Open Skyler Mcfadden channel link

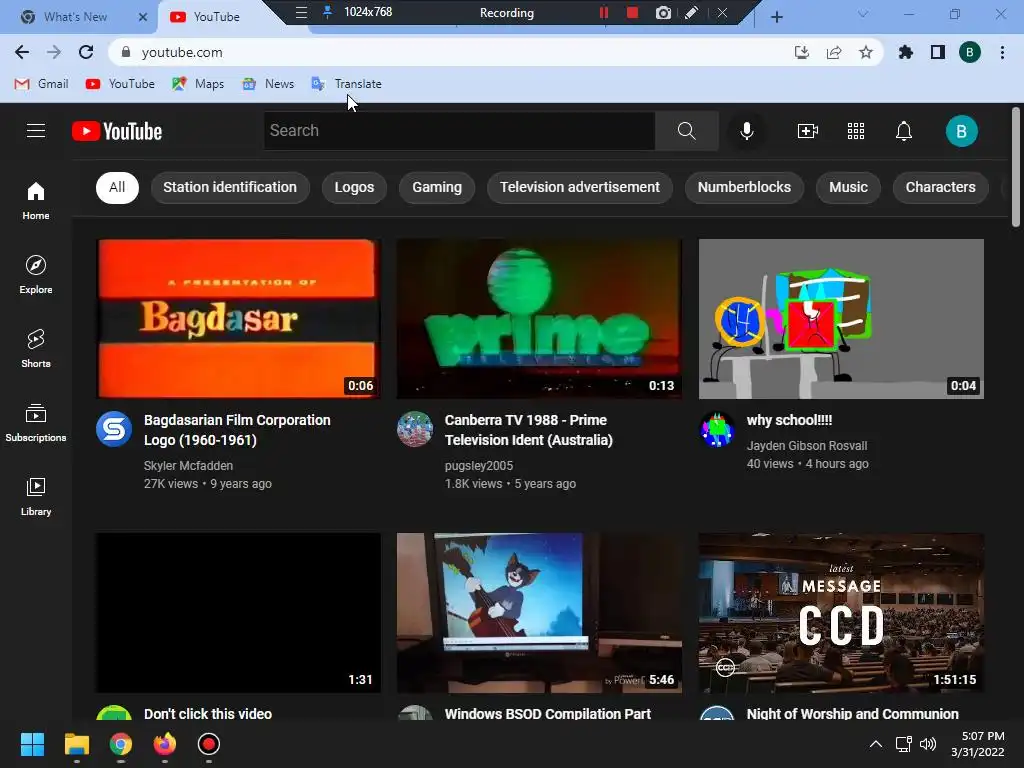pos(188,466)
